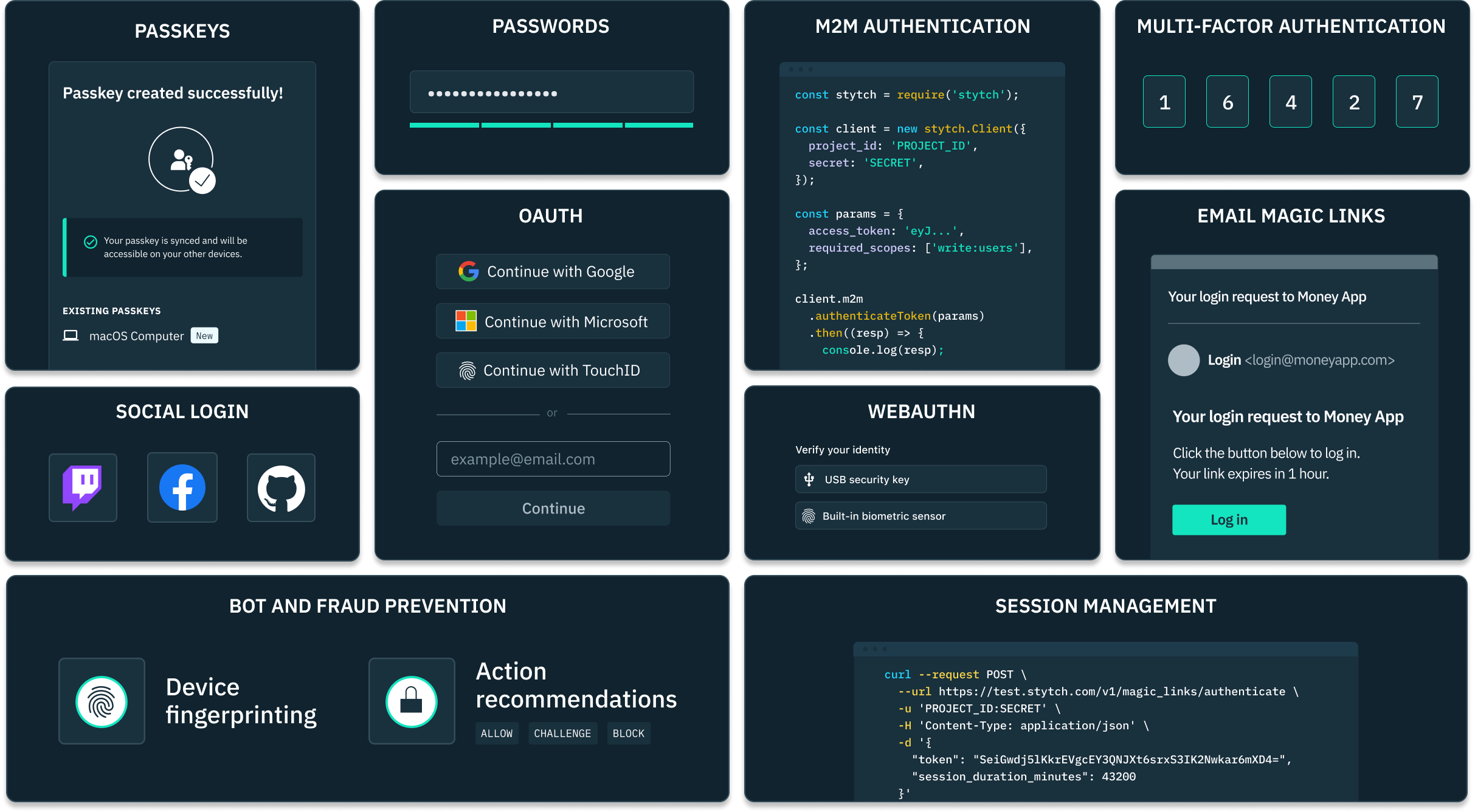Image resolution: width=1475 pixels, height=812 pixels.
Task: Click the email subject line above the divider
Action: pyautogui.click(x=1267, y=297)
